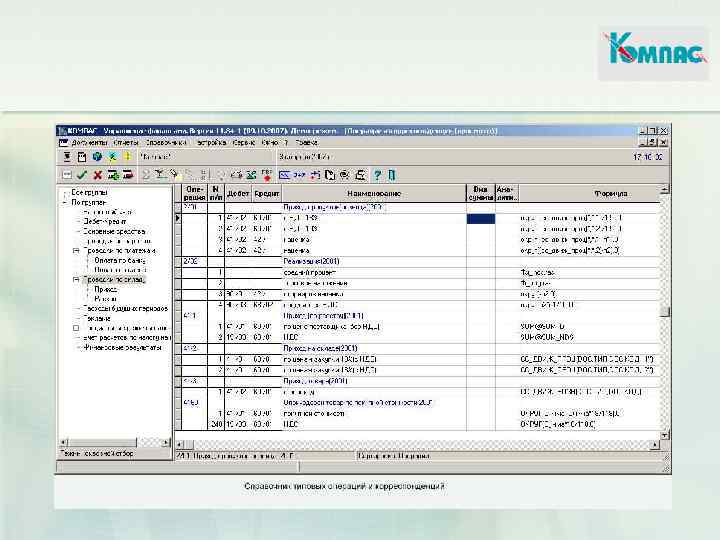The height and width of the screenshot is (540, 720).
Task: Open the Правка menu
Action: click(x=306, y=143)
